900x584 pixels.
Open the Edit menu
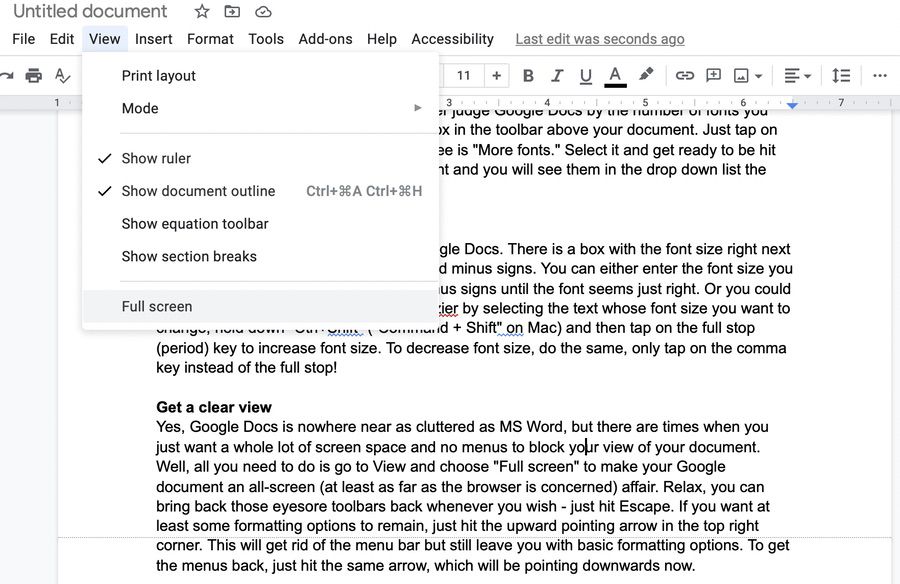(61, 39)
